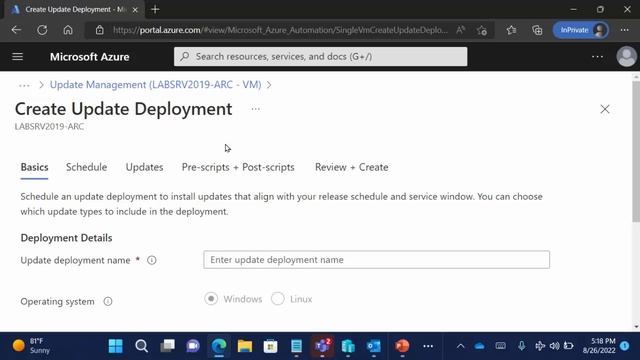Open browser Settings and more menu
The width and height of the screenshot is (640, 360).
tap(624, 30)
